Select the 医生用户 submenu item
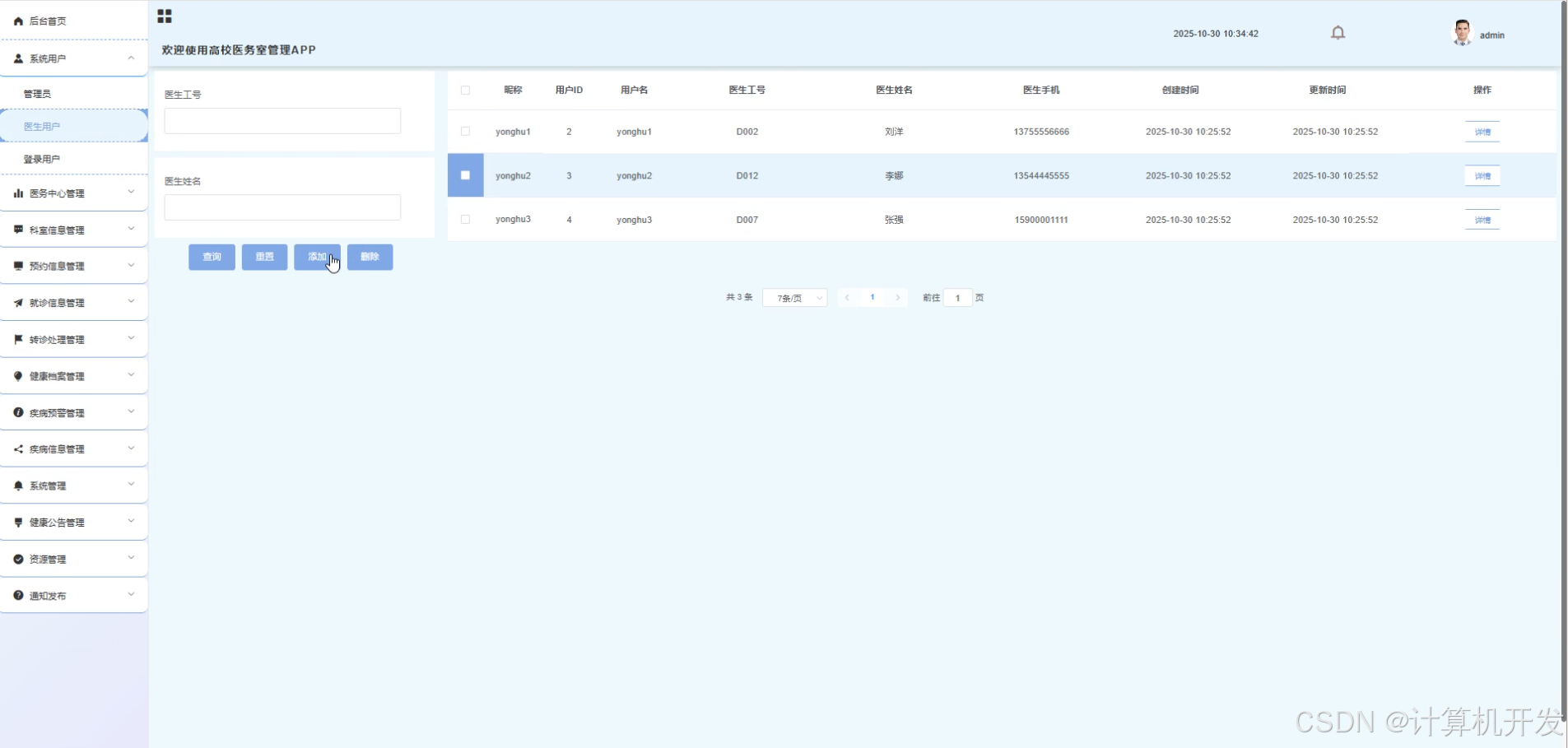Viewport: 1568px width, 748px height. [x=74, y=126]
